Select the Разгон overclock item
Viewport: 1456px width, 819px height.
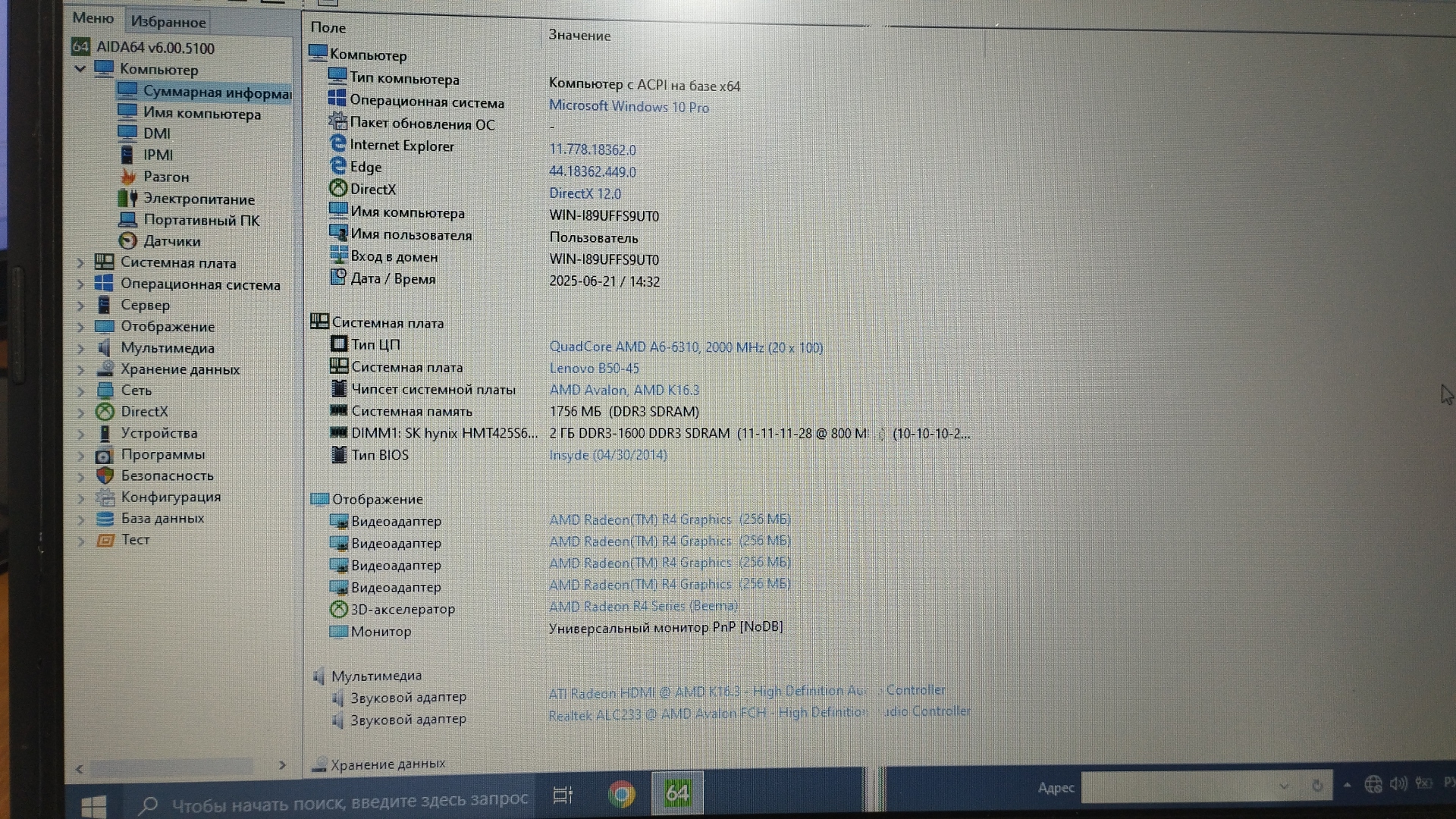tap(165, 177)
